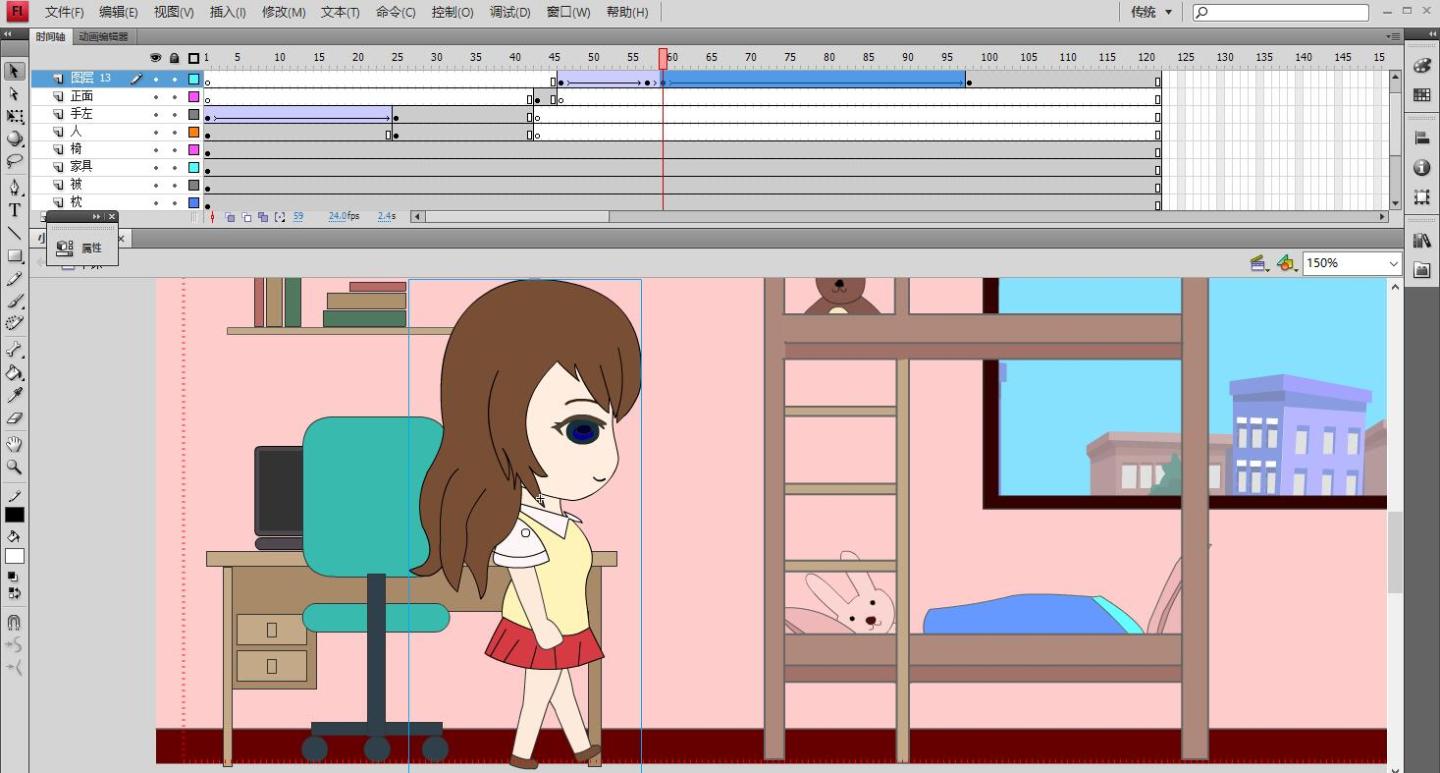
Task: Select the 3D Rotation tool
Action: pyautogui.click(x=14, y=139)
